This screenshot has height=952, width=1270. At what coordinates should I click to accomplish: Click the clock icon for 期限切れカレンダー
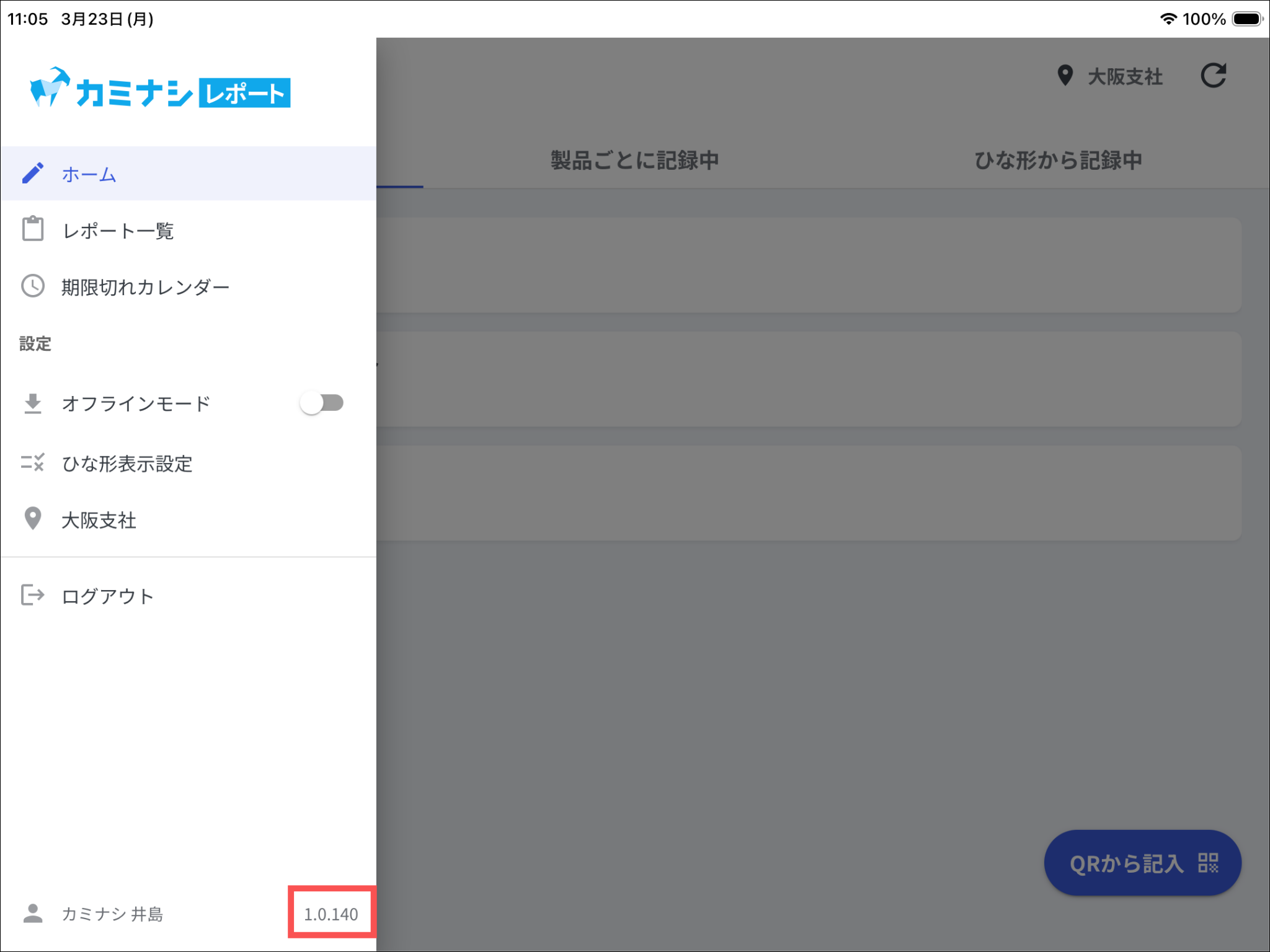33,286
